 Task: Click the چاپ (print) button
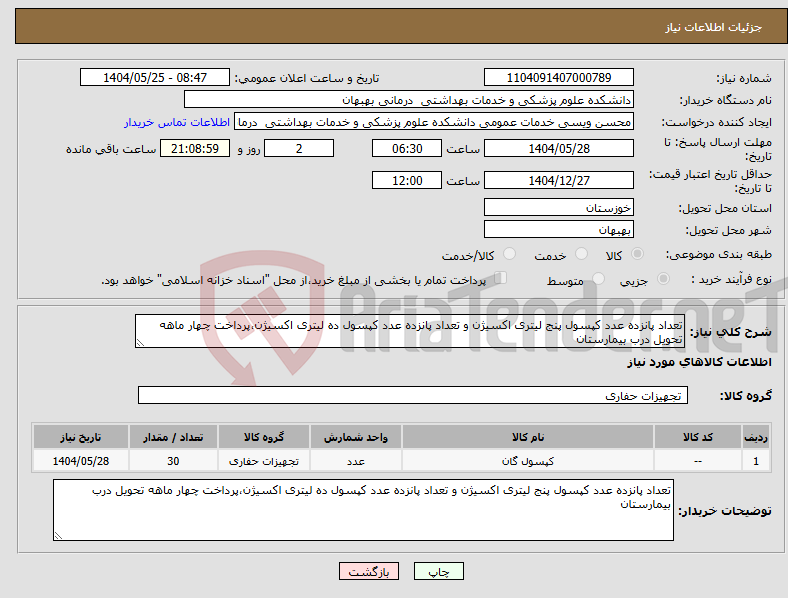click(438, 571)
